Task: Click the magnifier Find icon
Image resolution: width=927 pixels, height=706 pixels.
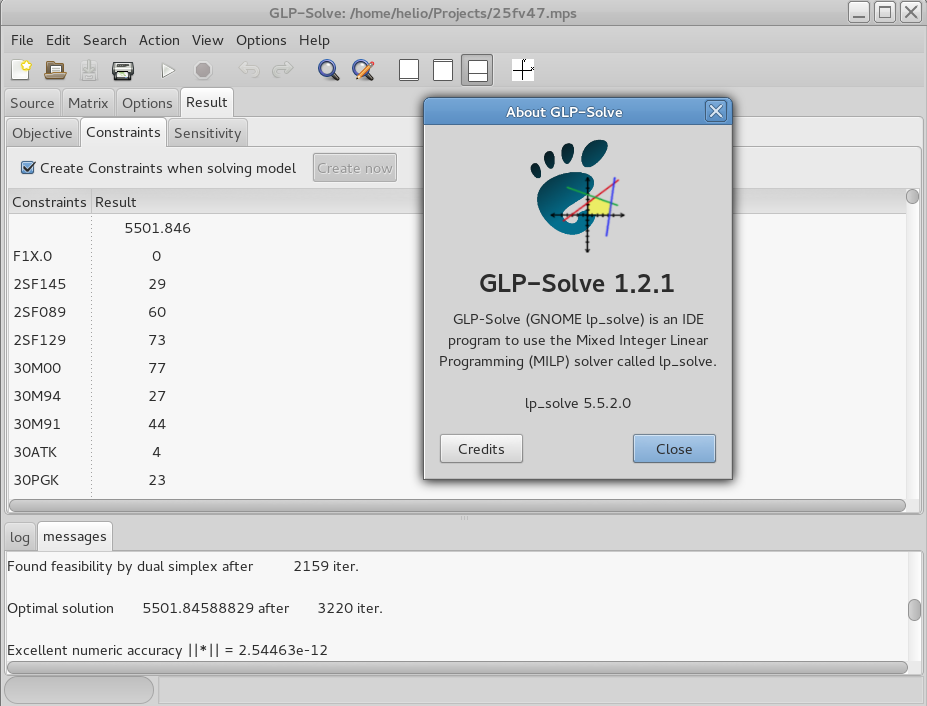Action: pos(328,70)
